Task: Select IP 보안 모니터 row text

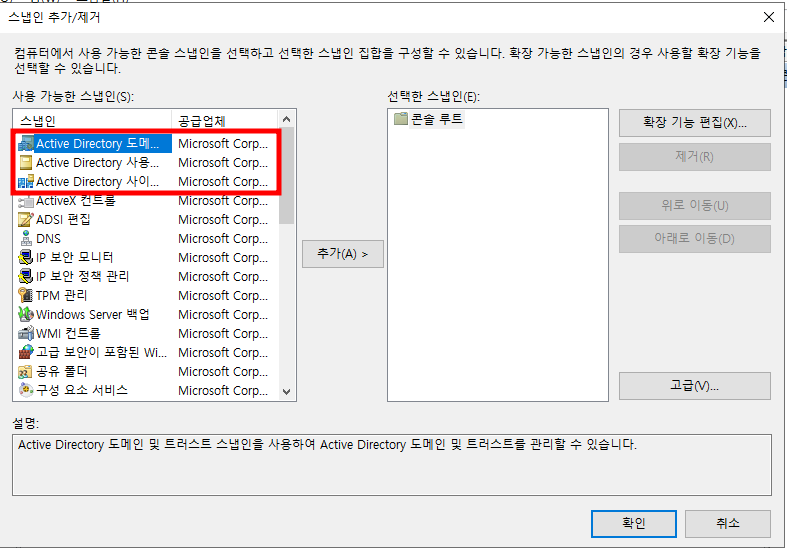Action: click(75, 257)
